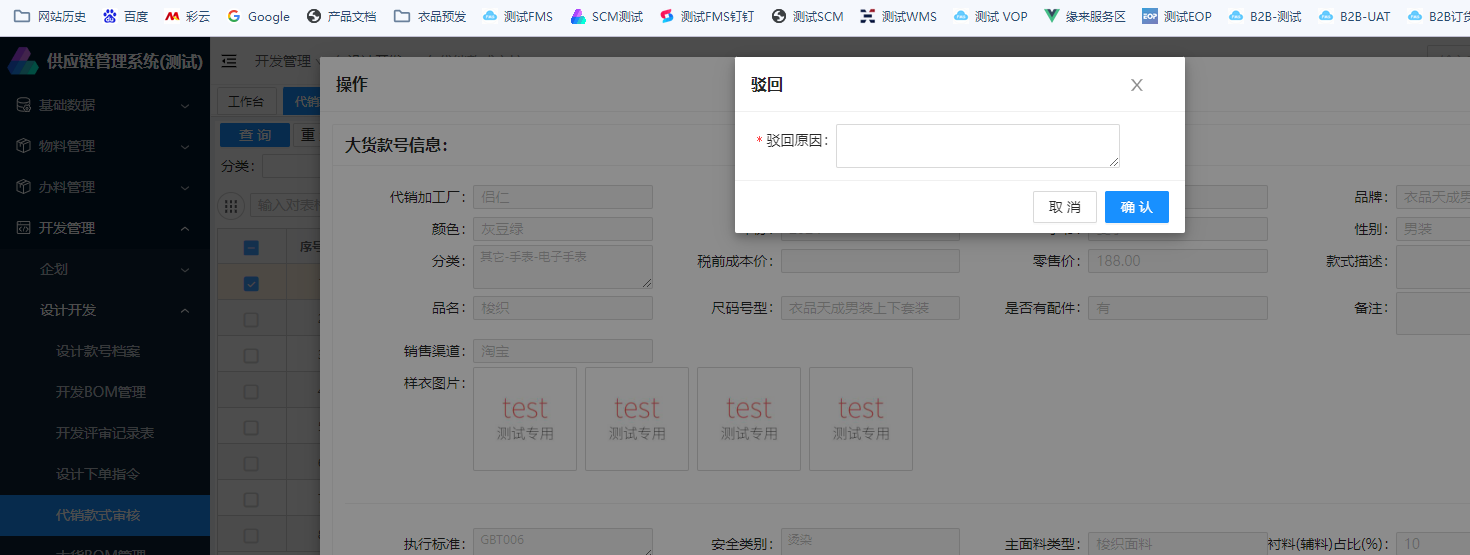This screenshot has height=555, width=1470.
Task: Click the 基础数据 database icon
Action: (23, 105)
